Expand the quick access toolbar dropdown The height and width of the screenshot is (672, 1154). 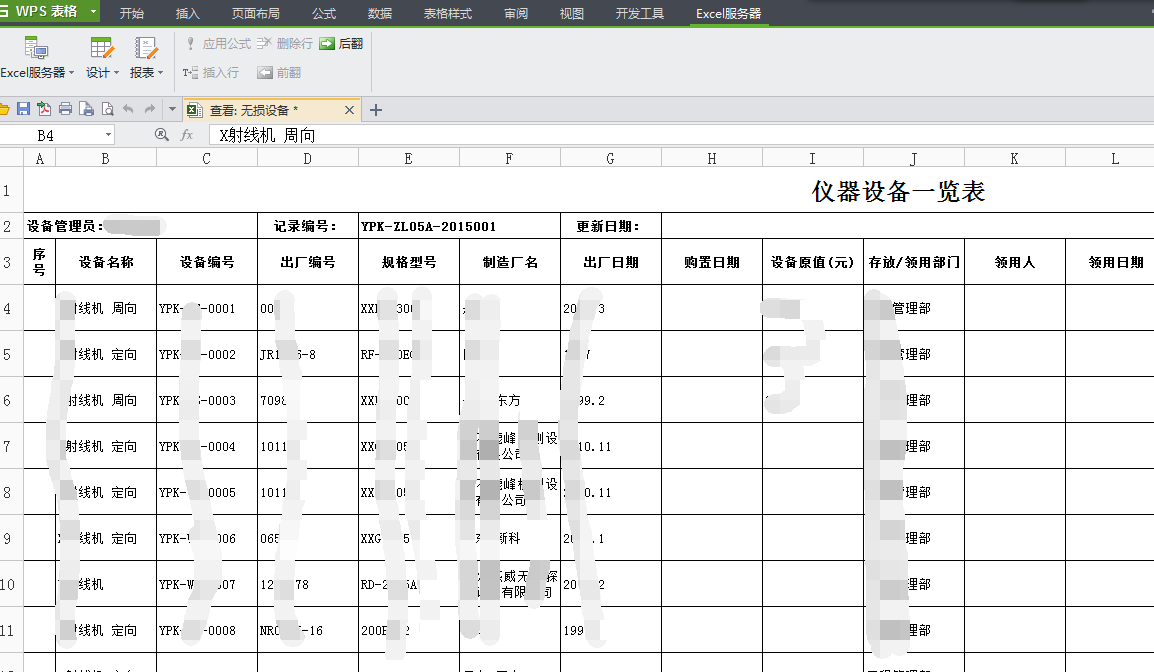pos(172,110)
